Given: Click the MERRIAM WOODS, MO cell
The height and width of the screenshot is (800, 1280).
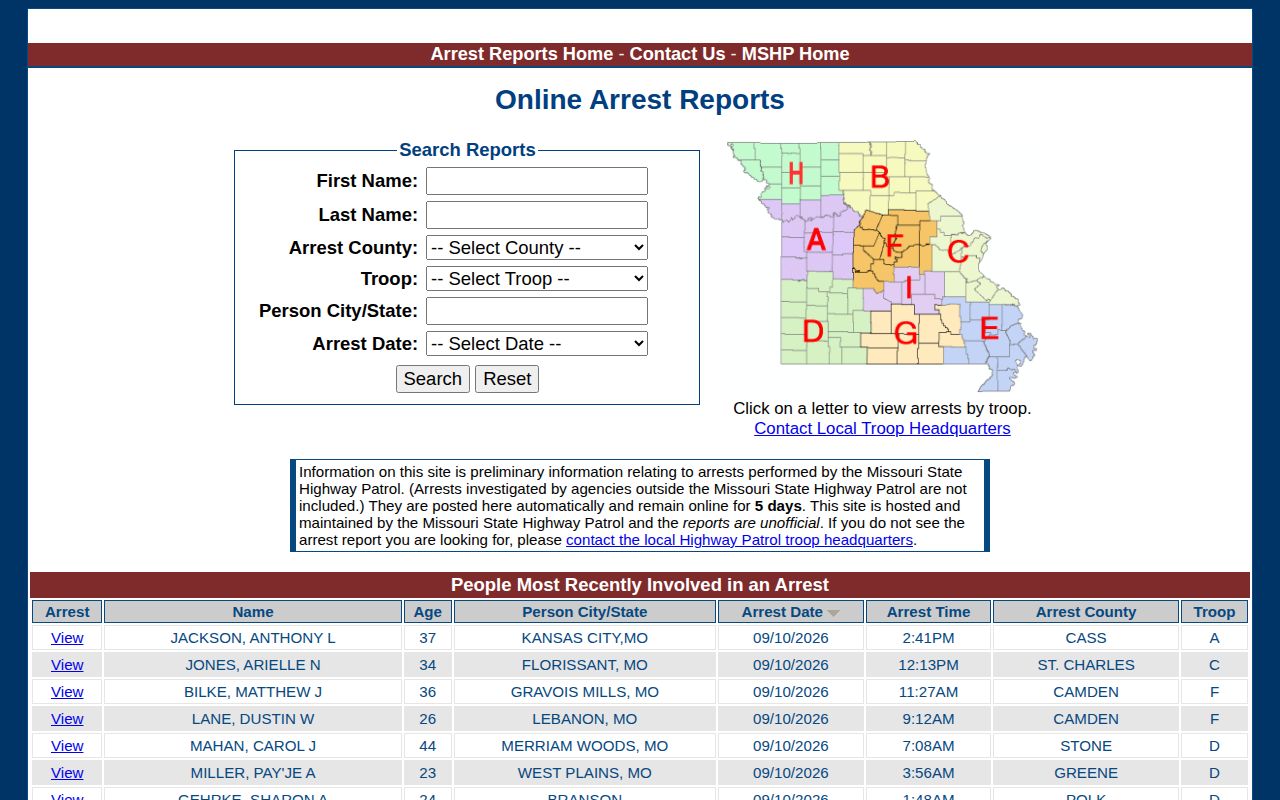Looking at the screenshot, I should [585, 746].
